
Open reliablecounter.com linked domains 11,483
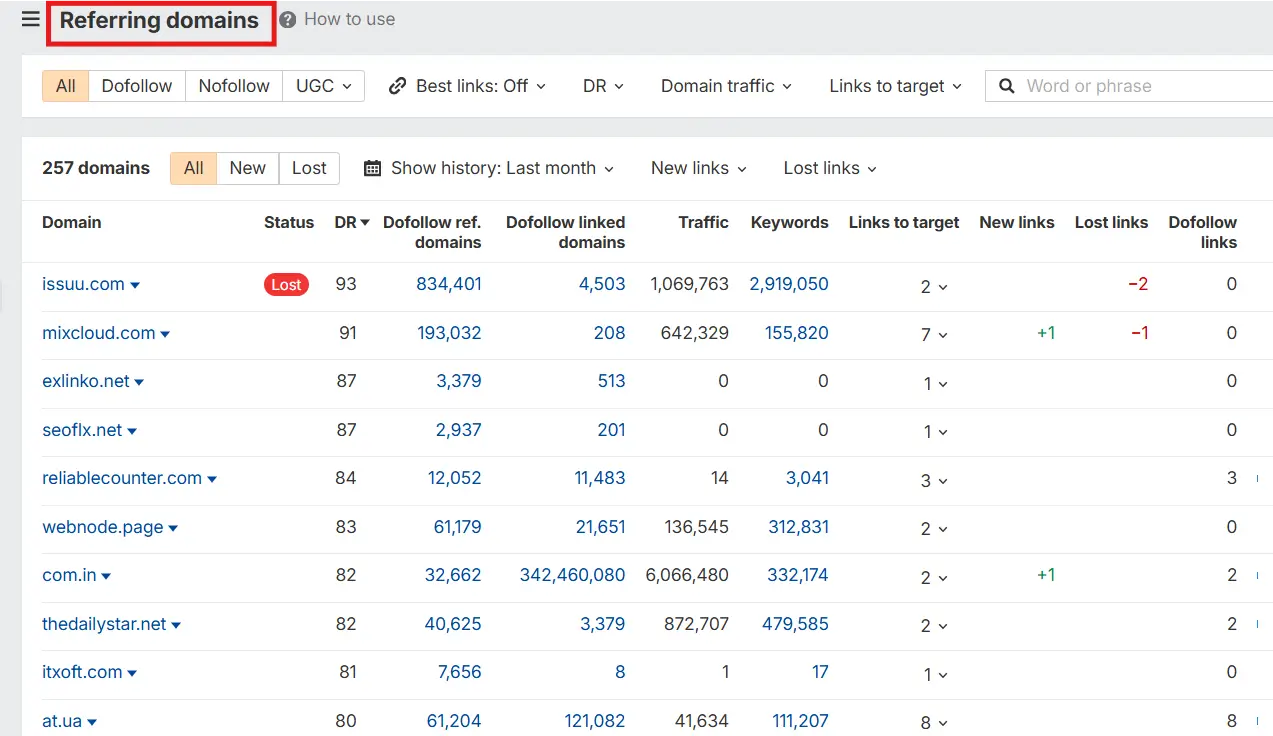click(600, 478)
